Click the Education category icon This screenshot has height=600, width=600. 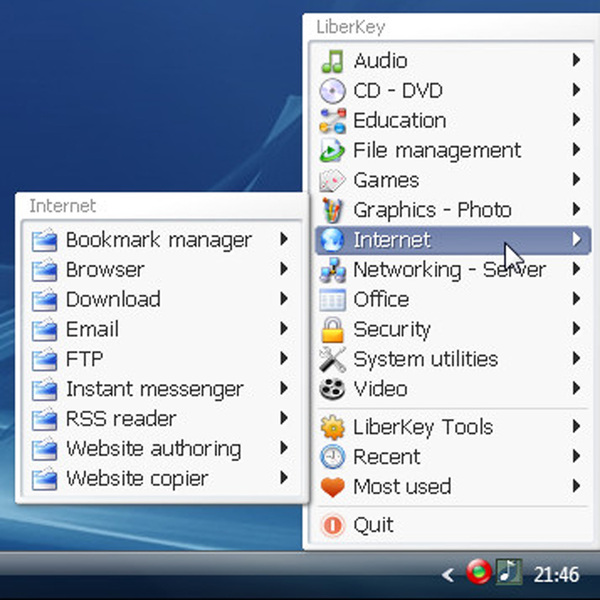coord(333,121)
